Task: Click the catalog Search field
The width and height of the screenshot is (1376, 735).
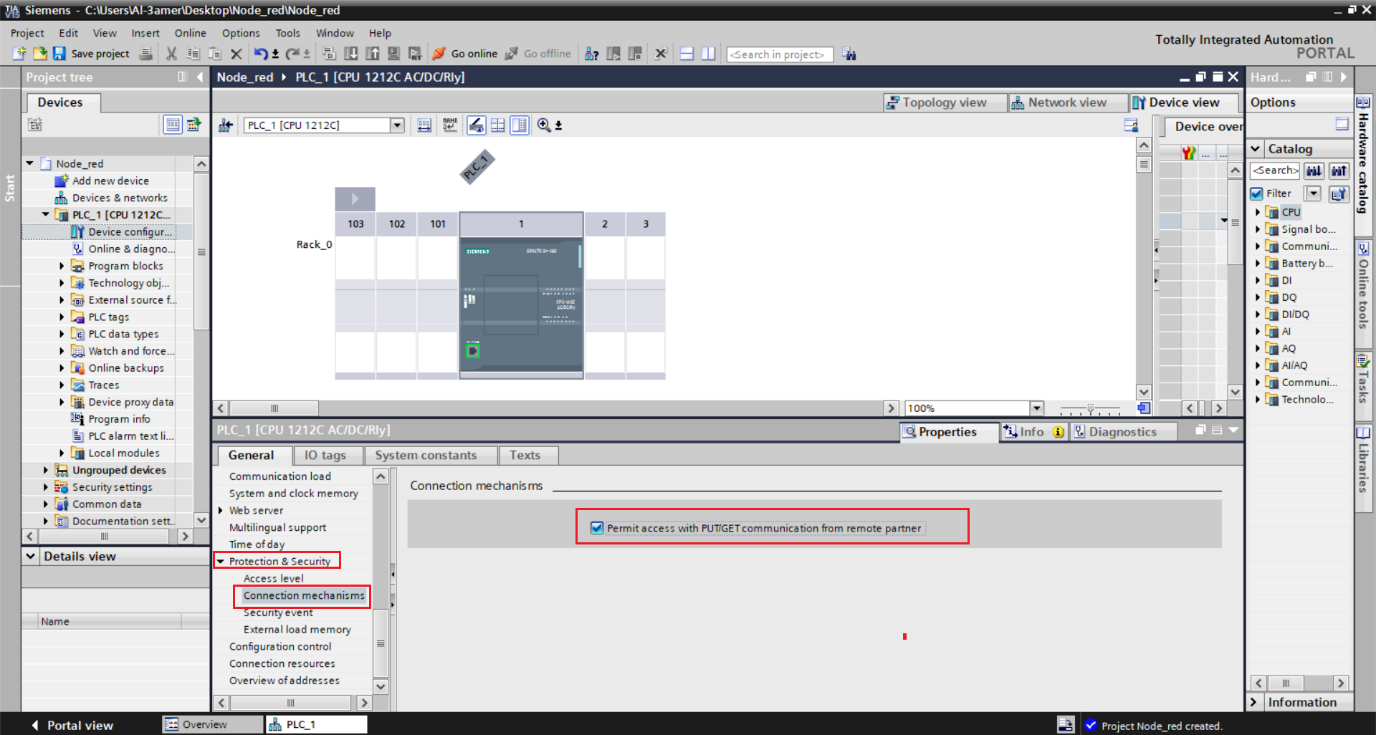Action: pyautogui.click(x=1275, y=171)
